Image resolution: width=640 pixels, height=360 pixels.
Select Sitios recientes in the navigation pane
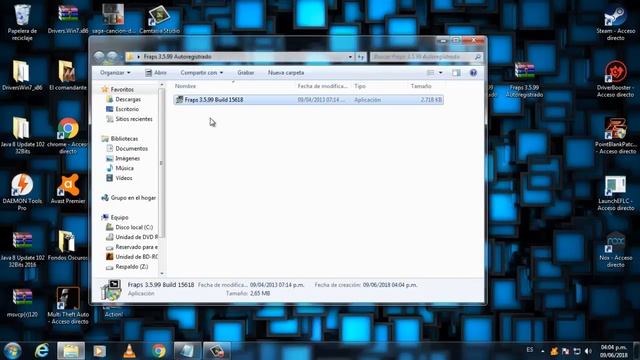(x=133, y=119)
